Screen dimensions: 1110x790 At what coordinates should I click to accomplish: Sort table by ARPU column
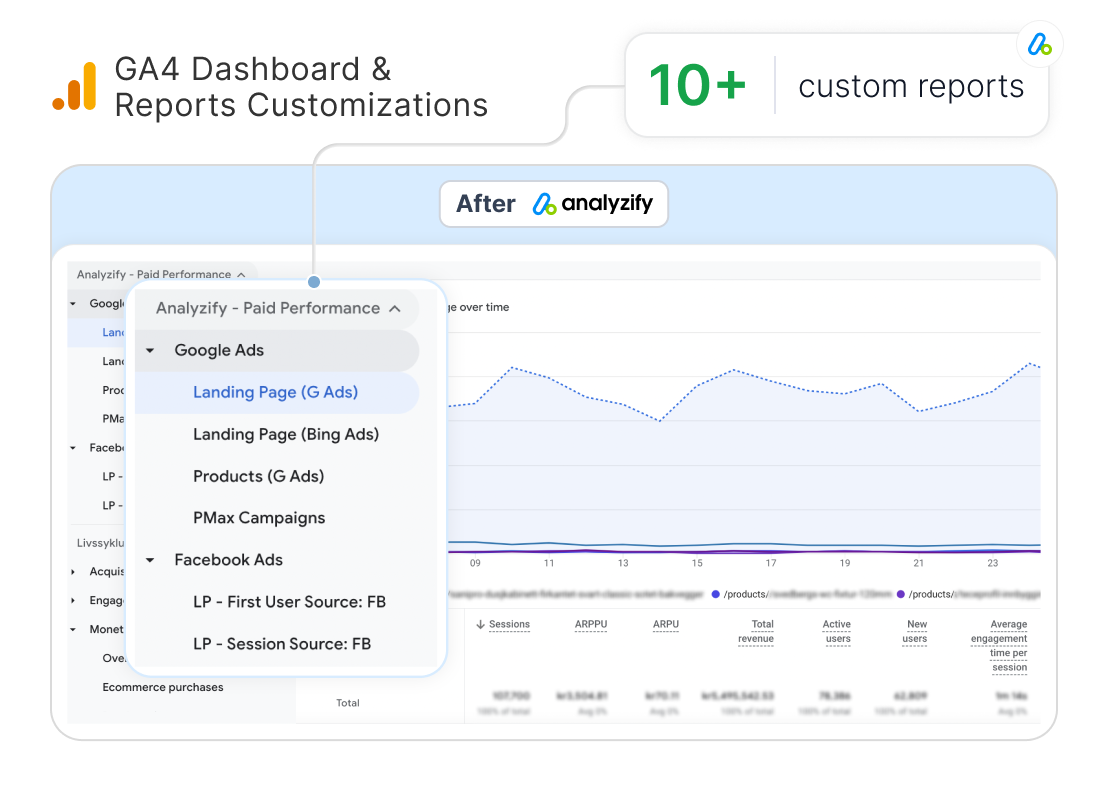[x=665, y=624]
